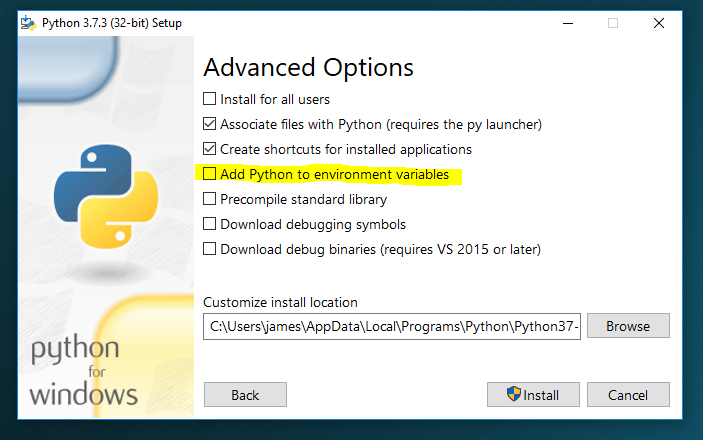Click the install location path field
Screen dimensions: 703x440
click(x=391, y=326)
